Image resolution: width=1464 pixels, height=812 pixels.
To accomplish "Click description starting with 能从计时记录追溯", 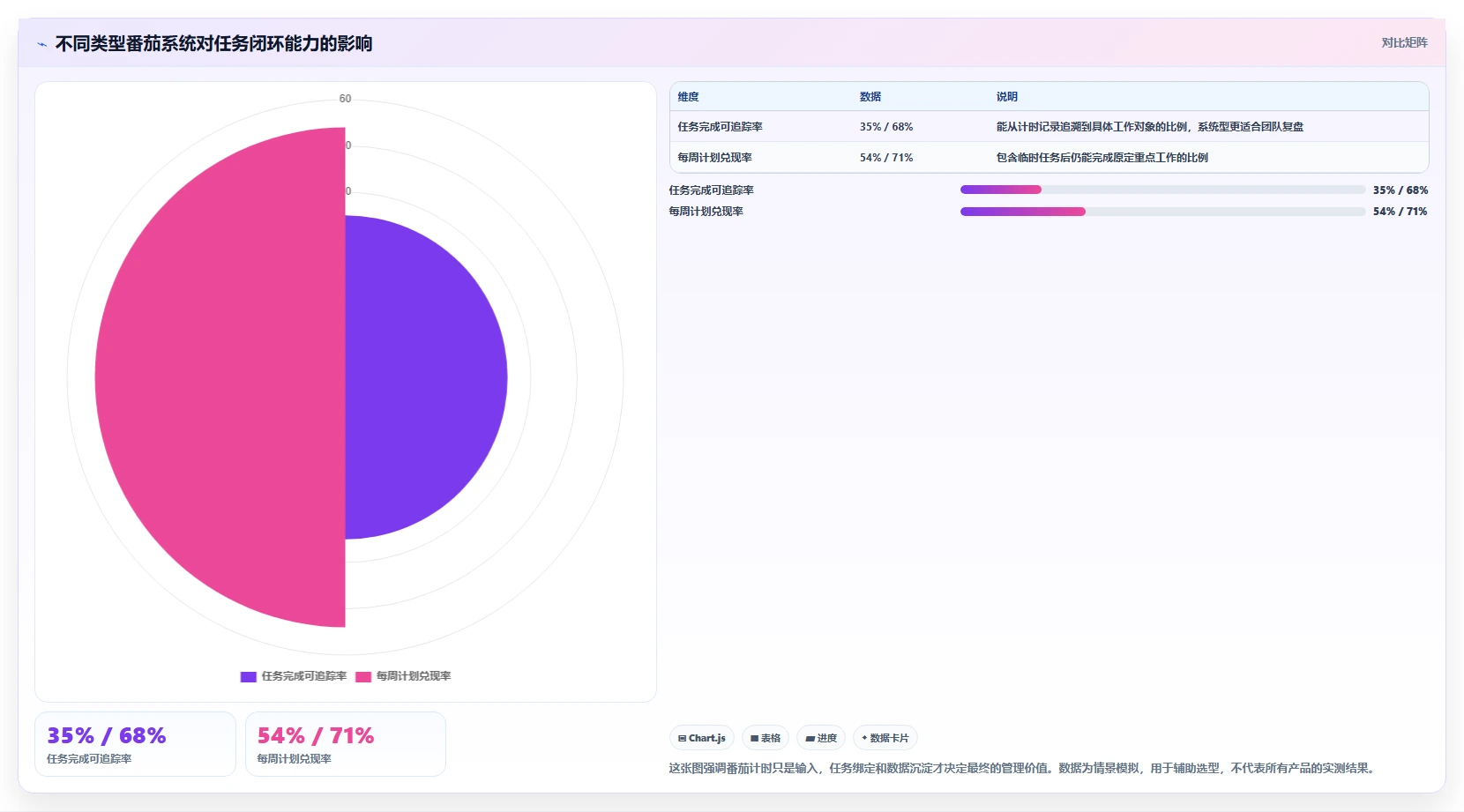I will (1150, 127).
